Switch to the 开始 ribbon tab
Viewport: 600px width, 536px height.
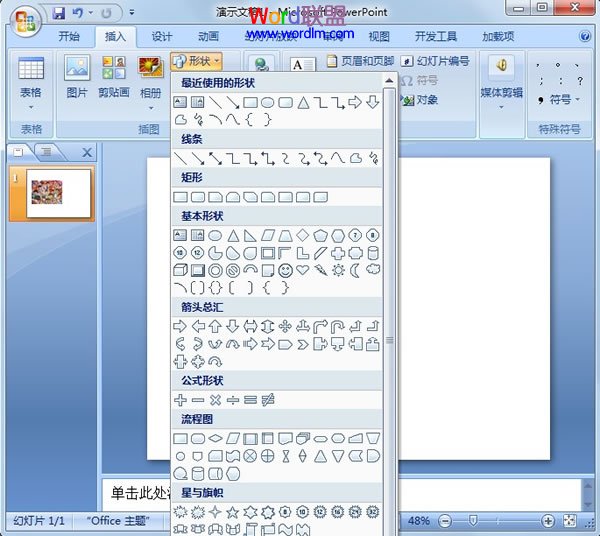click(69, 37)
